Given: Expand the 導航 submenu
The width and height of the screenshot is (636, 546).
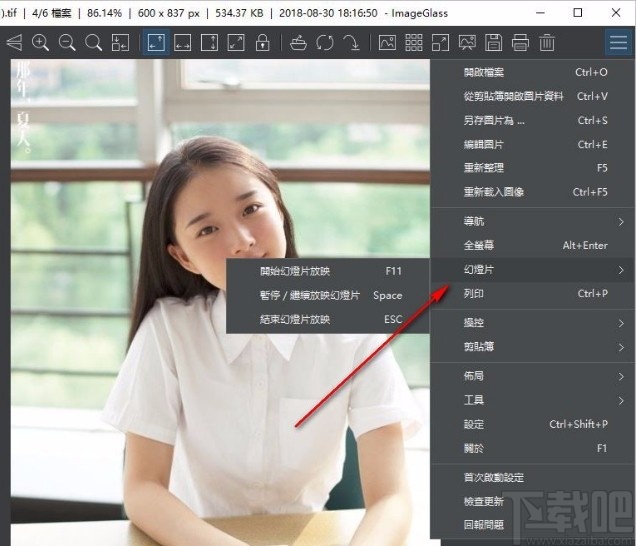Looking at the screenshot, I should [533, 221].
